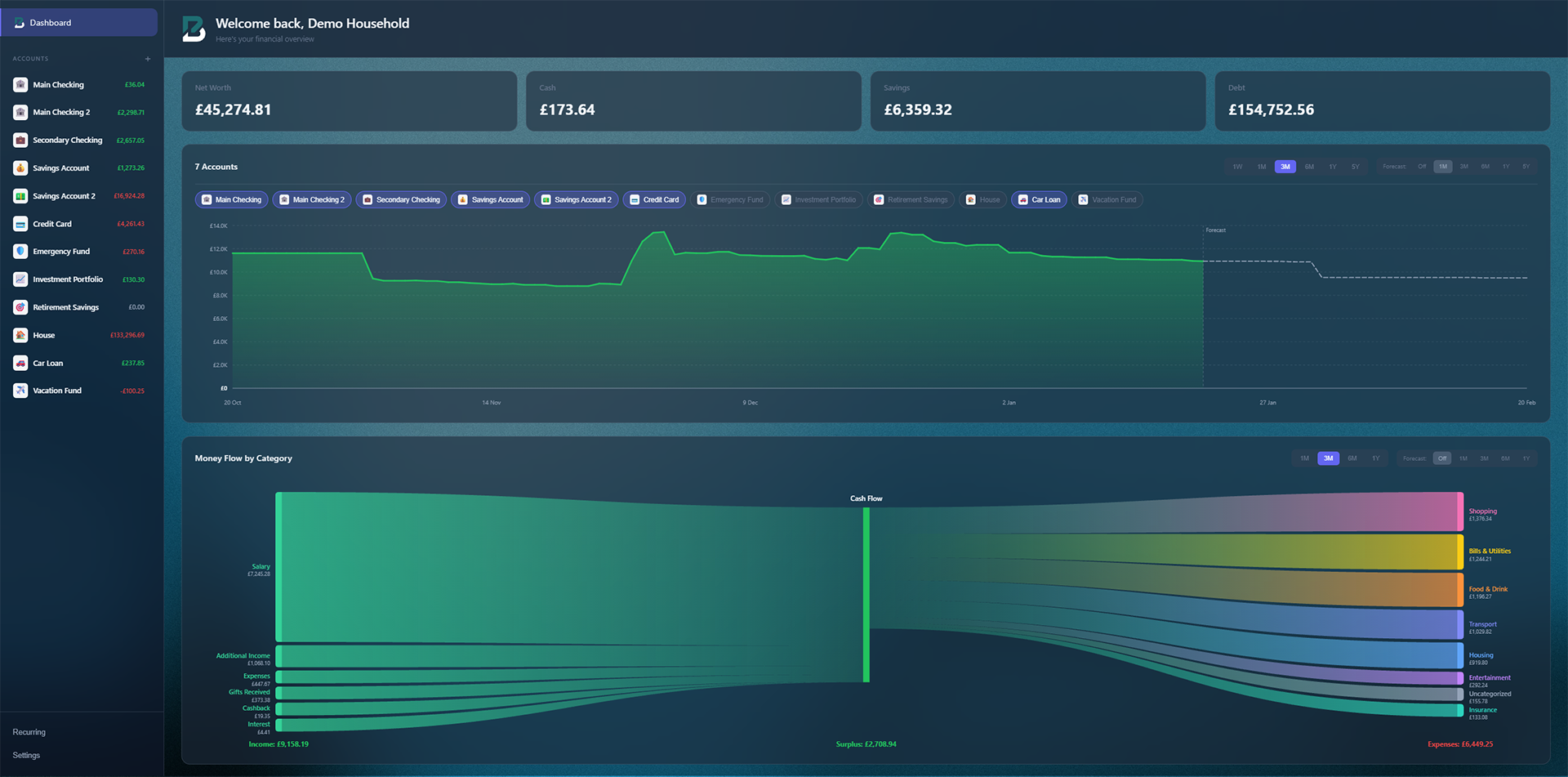
Task: Switch the accounts chart to 1Y range
Action: [1332, 166]
